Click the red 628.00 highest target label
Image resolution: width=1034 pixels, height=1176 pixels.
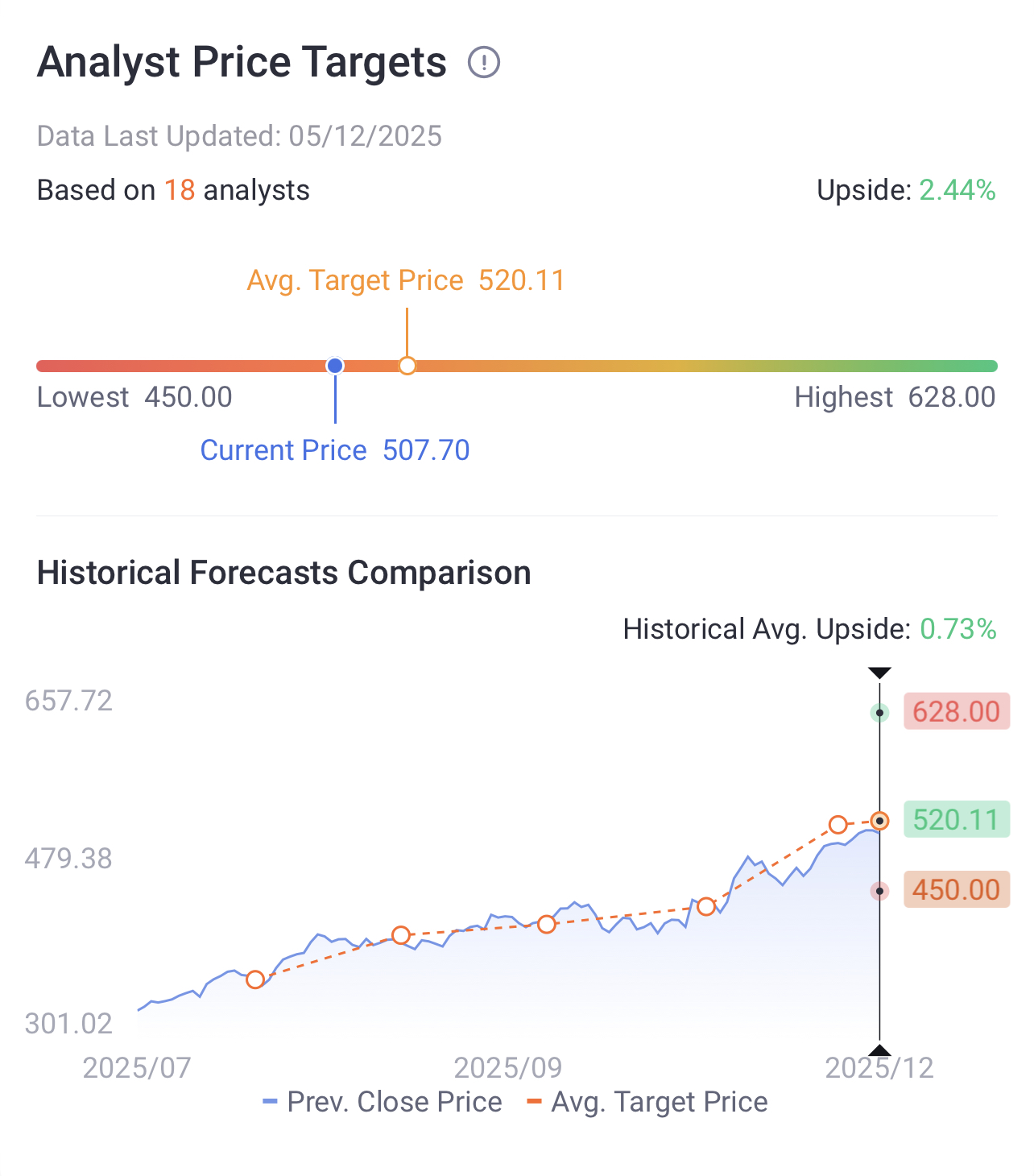point(956,712)
